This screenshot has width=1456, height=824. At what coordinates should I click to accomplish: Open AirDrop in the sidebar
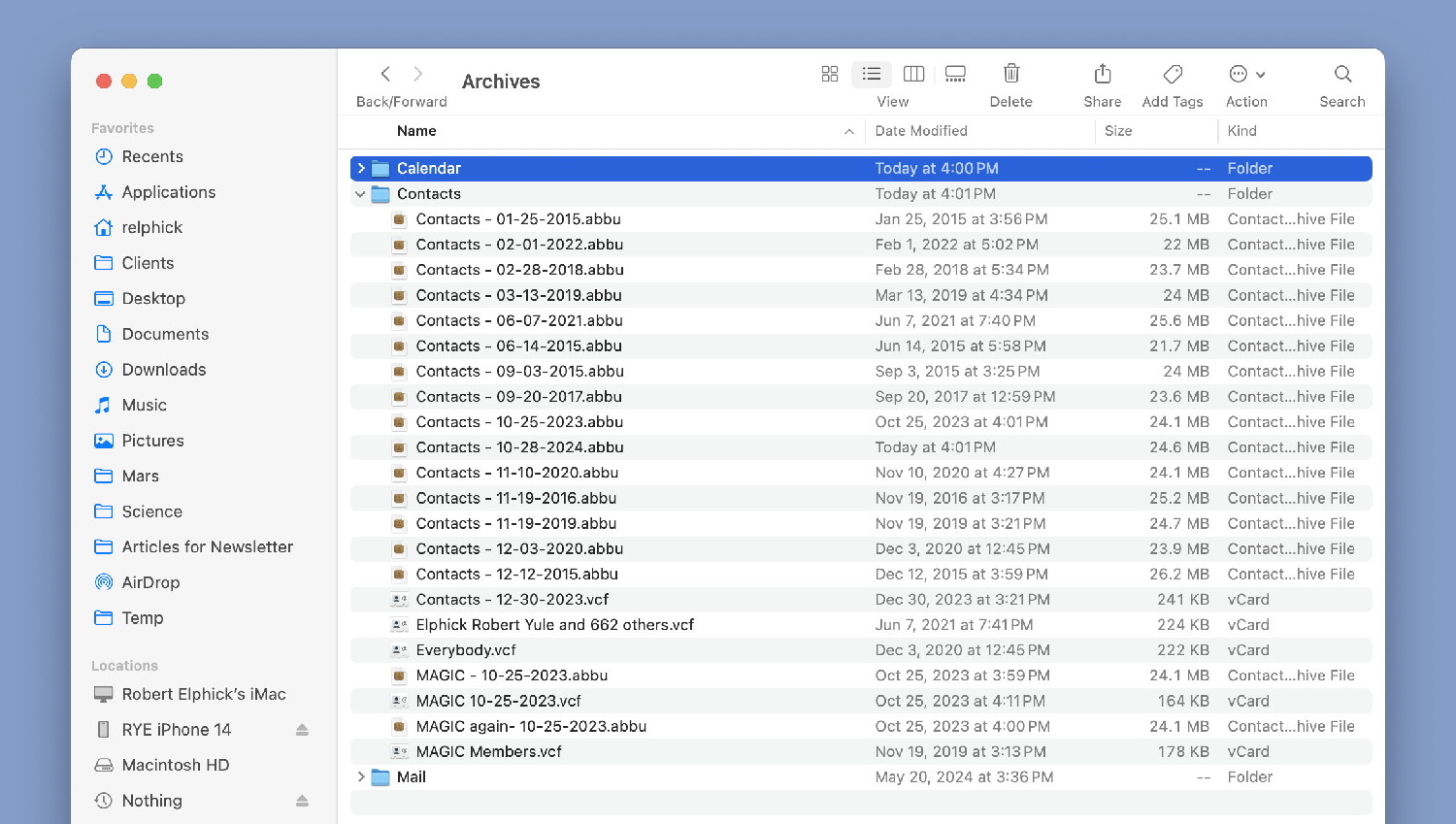[150, 582]
